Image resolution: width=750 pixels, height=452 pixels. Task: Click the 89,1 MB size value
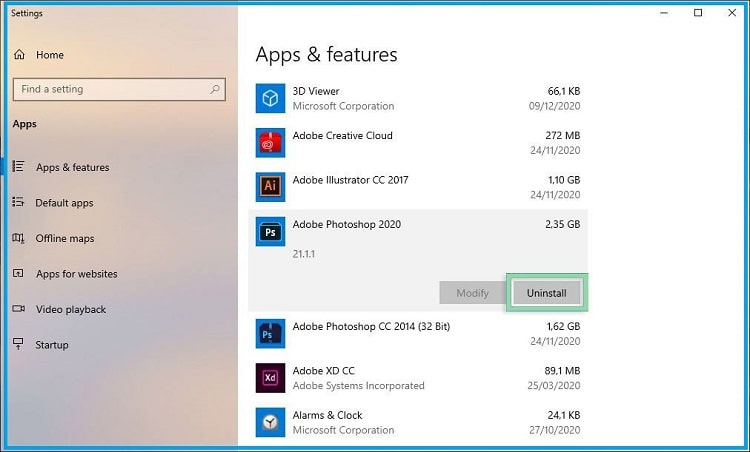[562, 371]
